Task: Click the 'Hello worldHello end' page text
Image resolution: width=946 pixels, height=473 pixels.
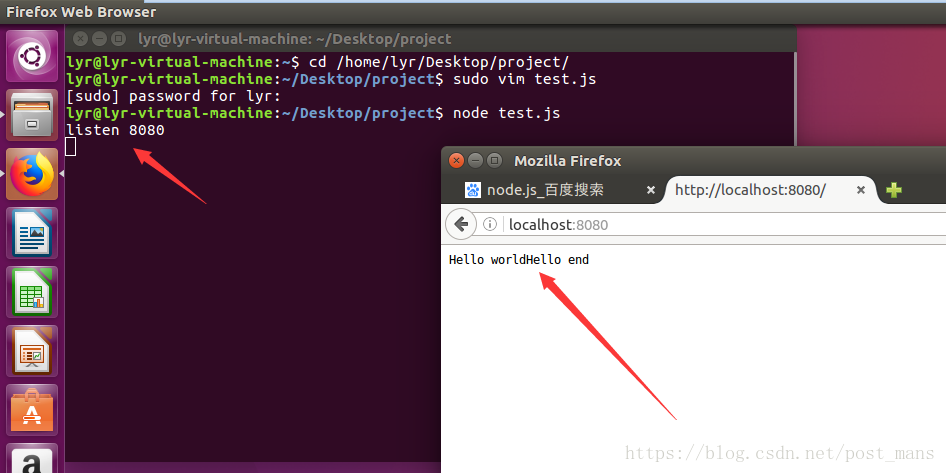Action: (x=519, y=260)
